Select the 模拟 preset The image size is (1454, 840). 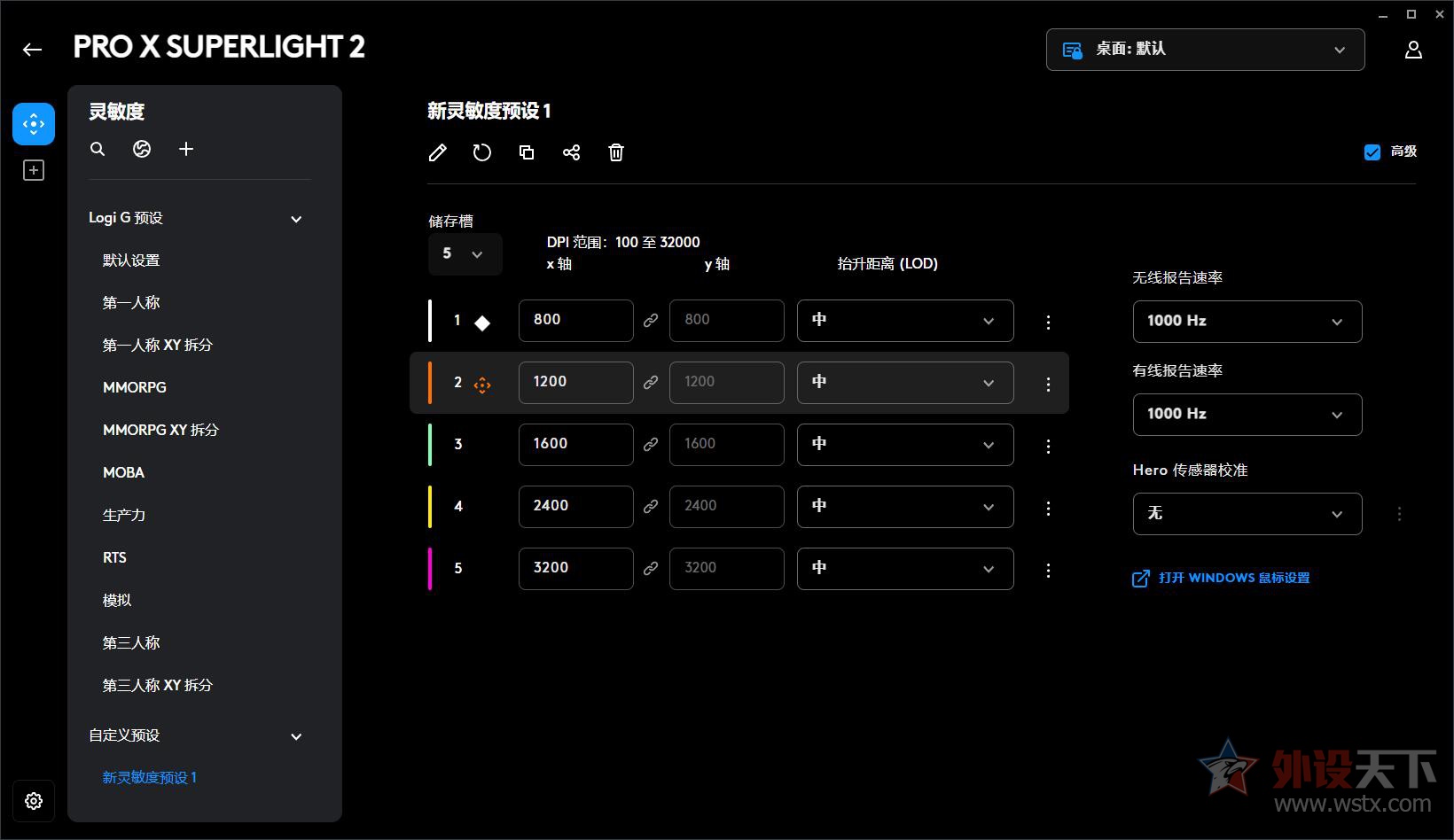[x=117, y=601]
